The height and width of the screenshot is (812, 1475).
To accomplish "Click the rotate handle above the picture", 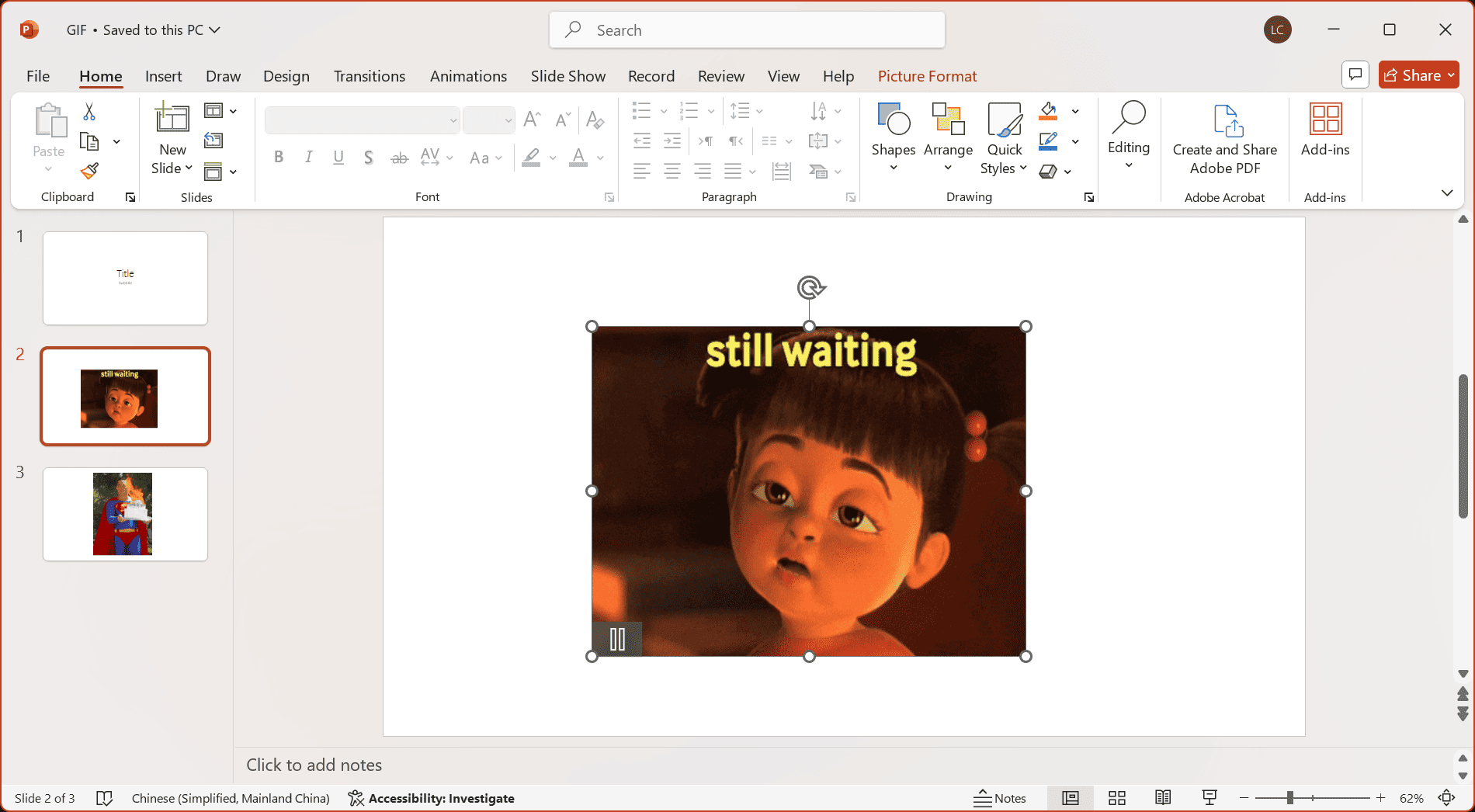I will coord(810,288).
